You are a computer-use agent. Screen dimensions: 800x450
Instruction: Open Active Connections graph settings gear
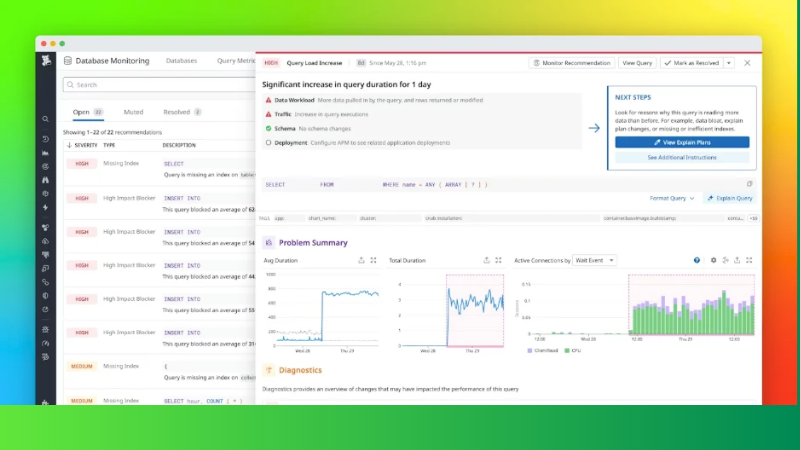(x=713, y=260)
